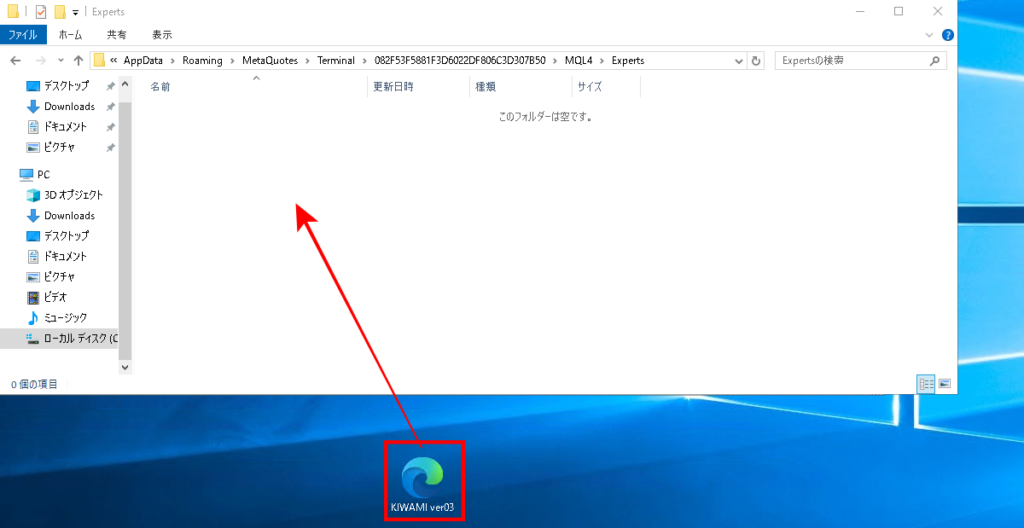
Task: Click MetaQuotes in the address path
Action: [270, 61]
